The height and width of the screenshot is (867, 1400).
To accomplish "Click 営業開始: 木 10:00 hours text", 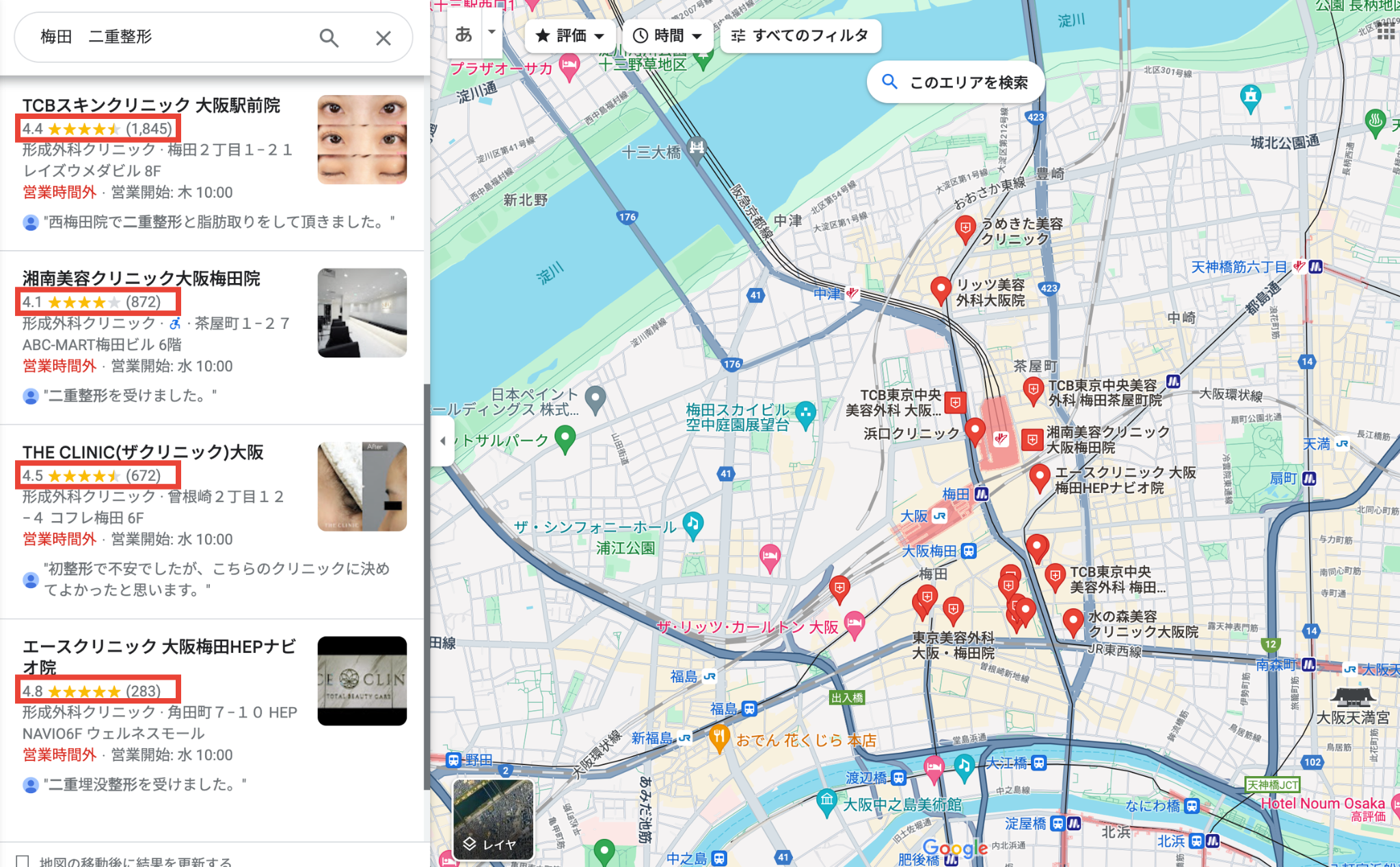I will click(172, 192).
